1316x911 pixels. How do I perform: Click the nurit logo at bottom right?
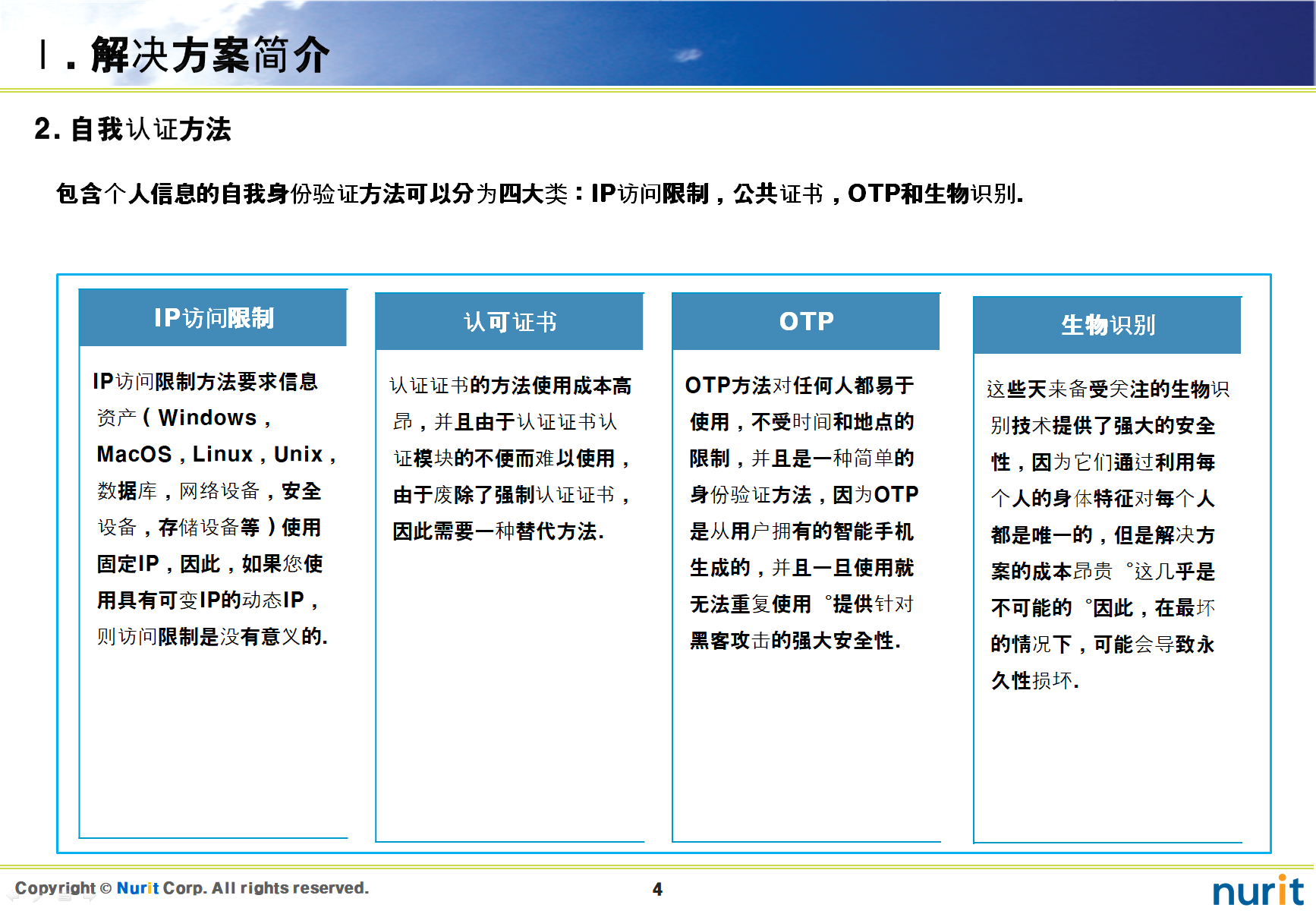[x=1258, y=891]
